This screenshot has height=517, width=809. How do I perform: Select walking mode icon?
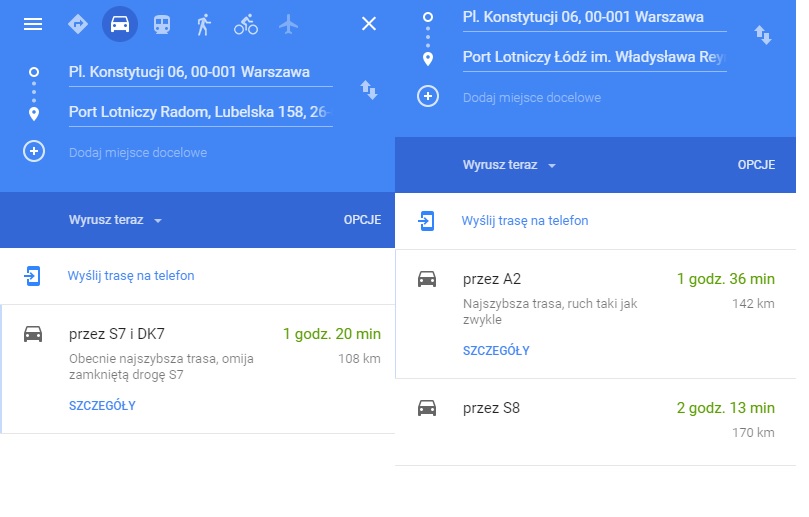(204, 24)
